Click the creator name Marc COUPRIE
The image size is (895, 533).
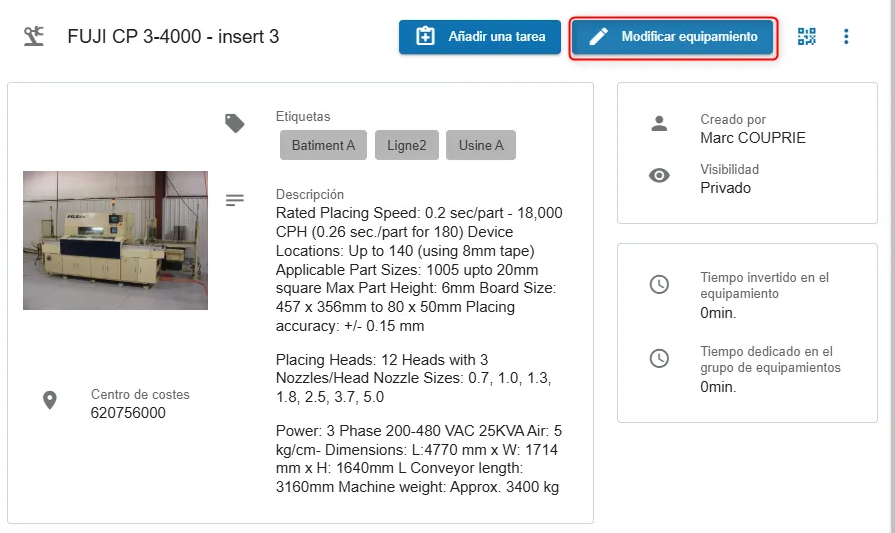(x=752, y=138)
